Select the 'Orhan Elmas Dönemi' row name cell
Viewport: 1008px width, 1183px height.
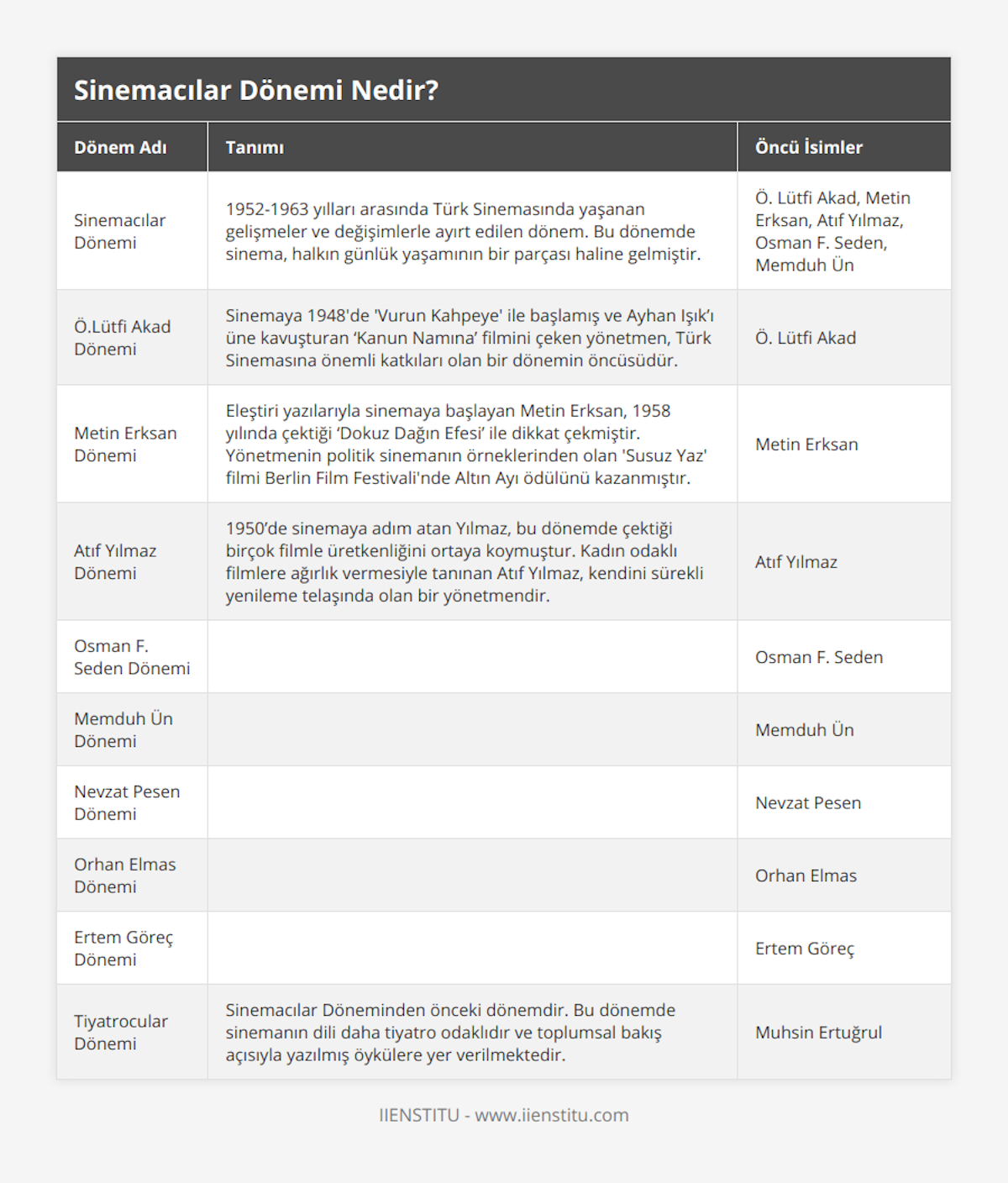(125, 875)
